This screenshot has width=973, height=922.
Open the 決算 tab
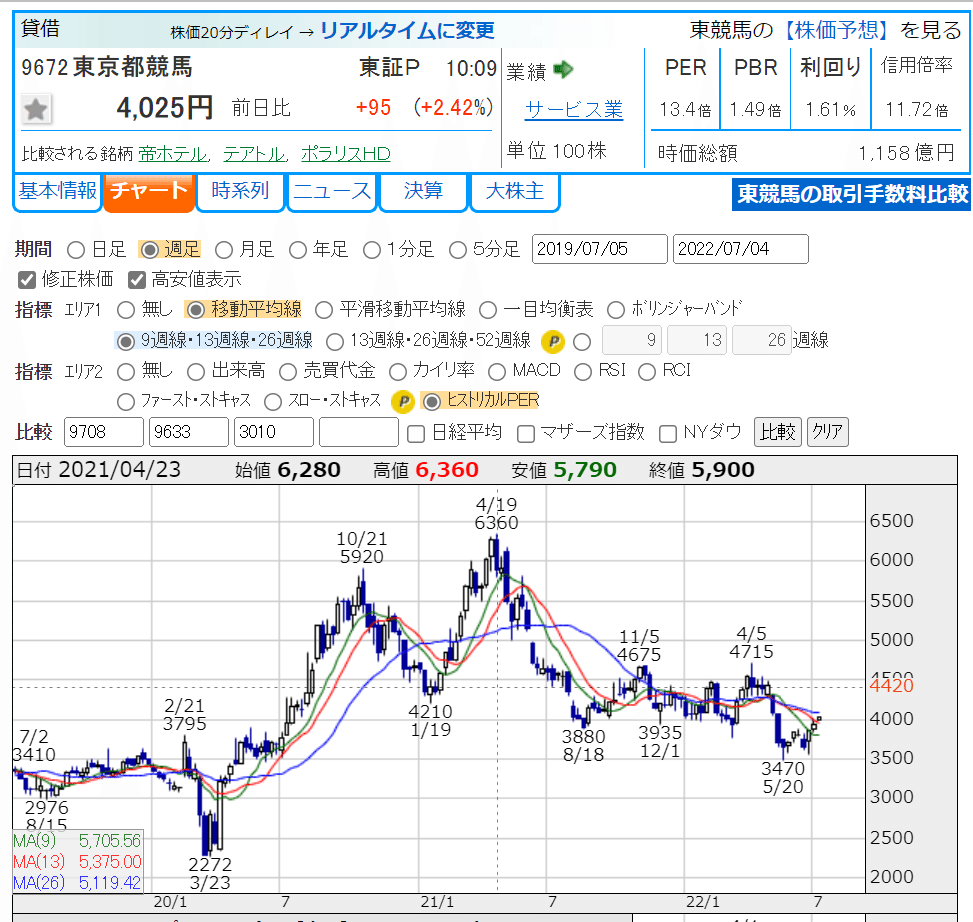pyautogui.click(x=423, y=192)
